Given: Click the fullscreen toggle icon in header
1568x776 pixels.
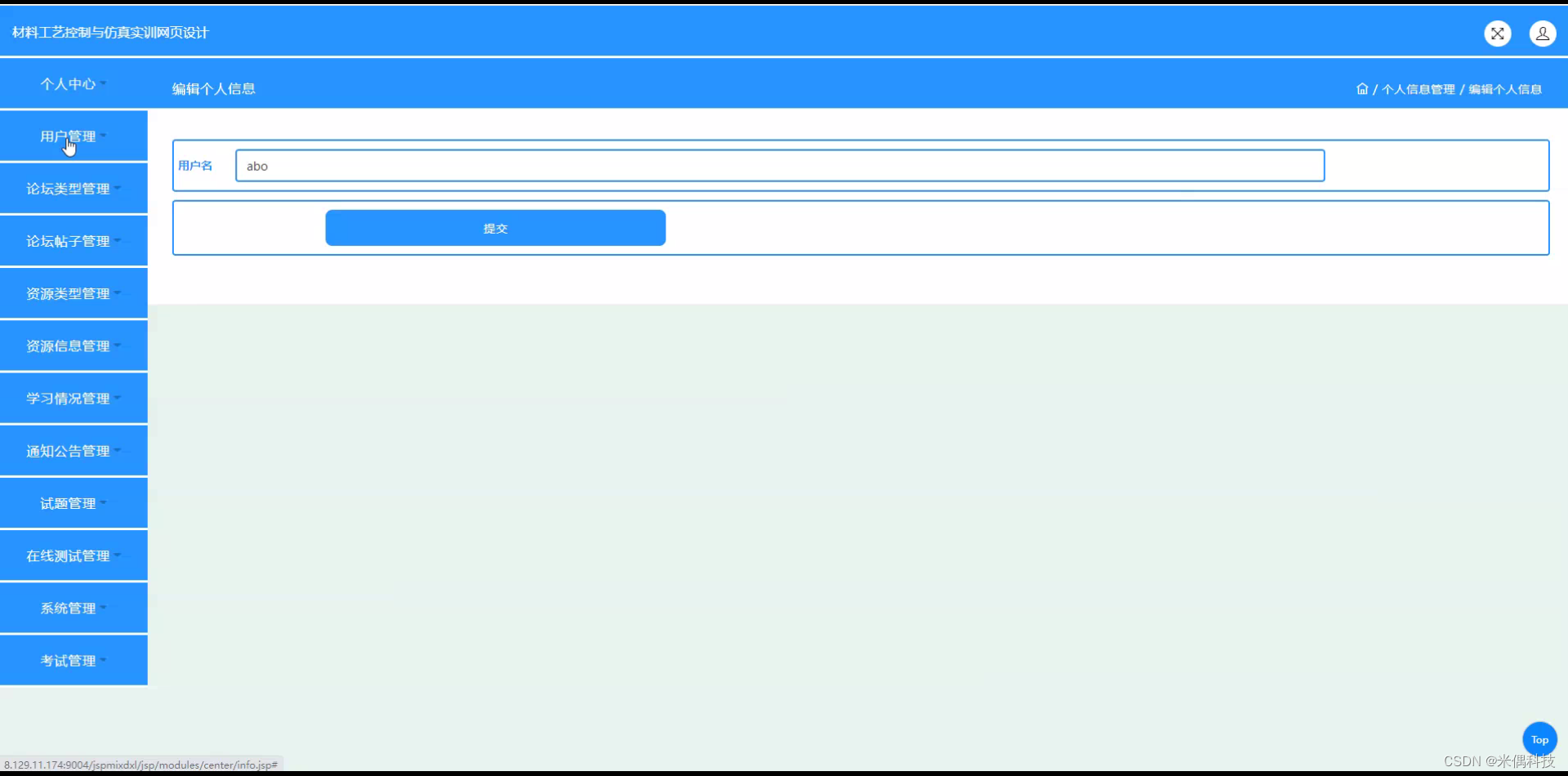Looking at the screenshot, I should click(1497, 33).
